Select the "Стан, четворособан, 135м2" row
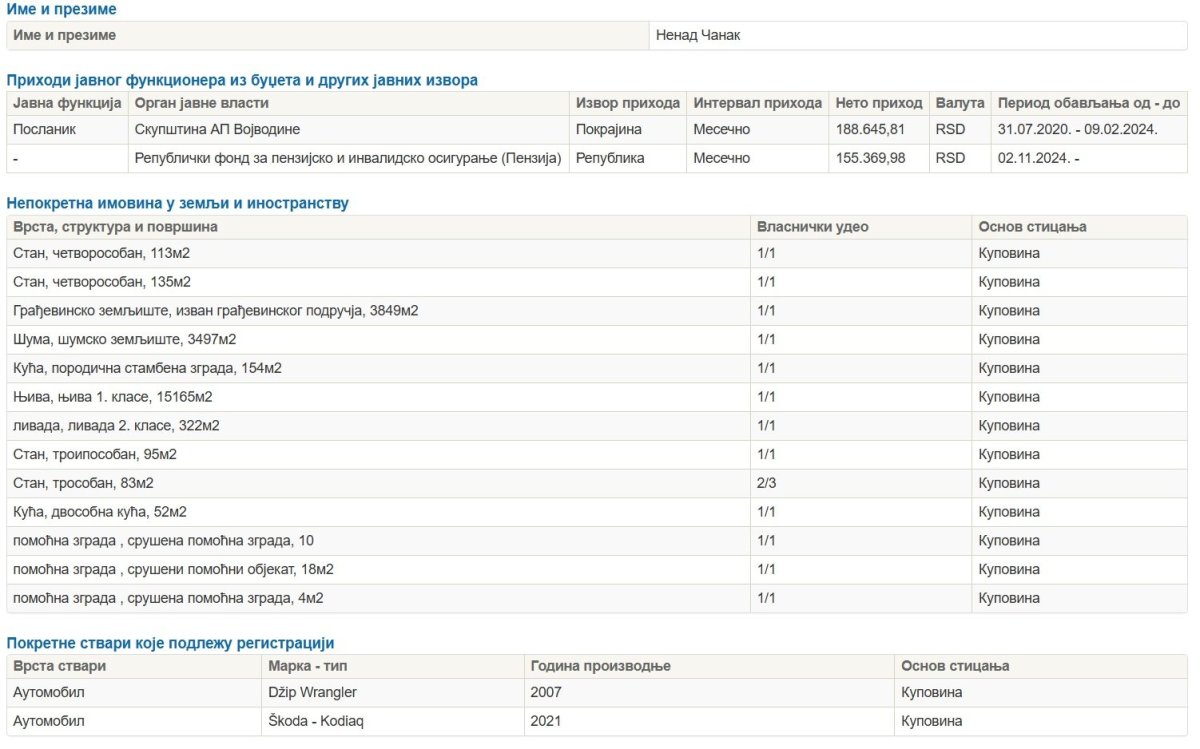This screenshot has width=1200, height=749. point(102,282)
